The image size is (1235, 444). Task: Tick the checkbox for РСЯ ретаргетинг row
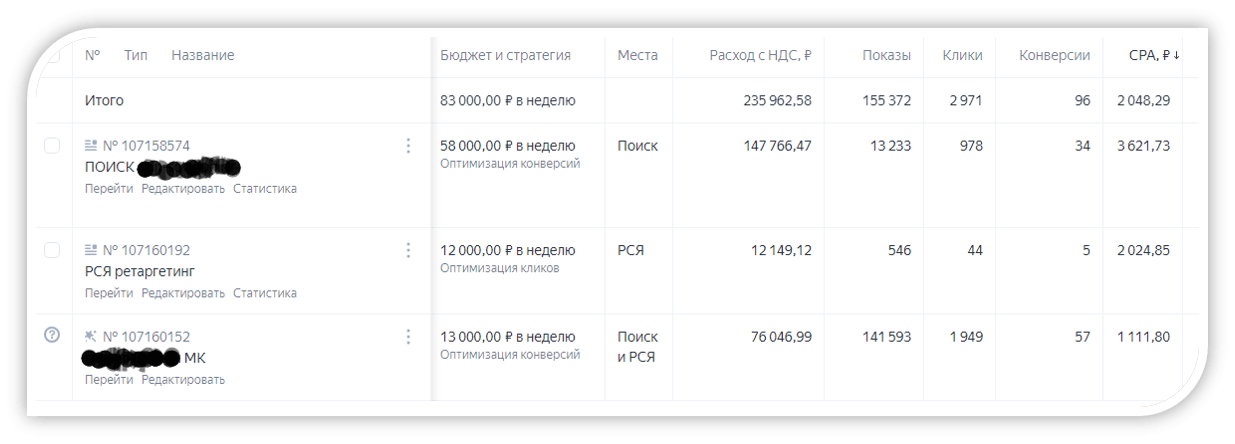[x=52, y=250]
